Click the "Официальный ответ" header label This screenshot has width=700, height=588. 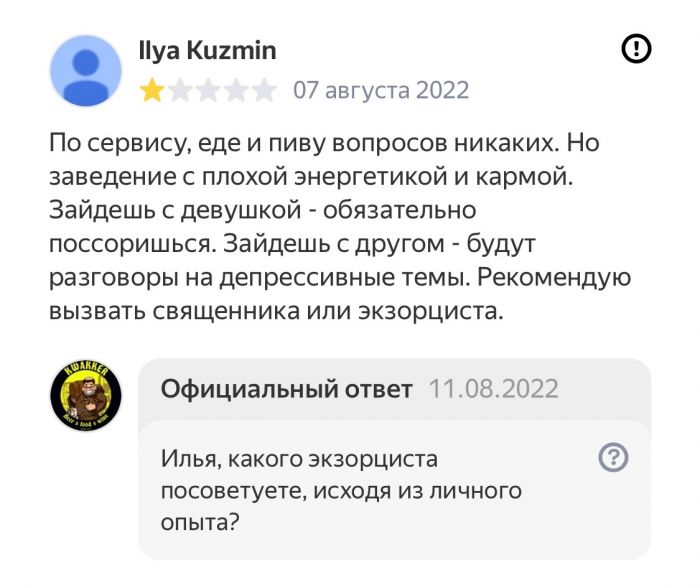(x=286, y=389)
